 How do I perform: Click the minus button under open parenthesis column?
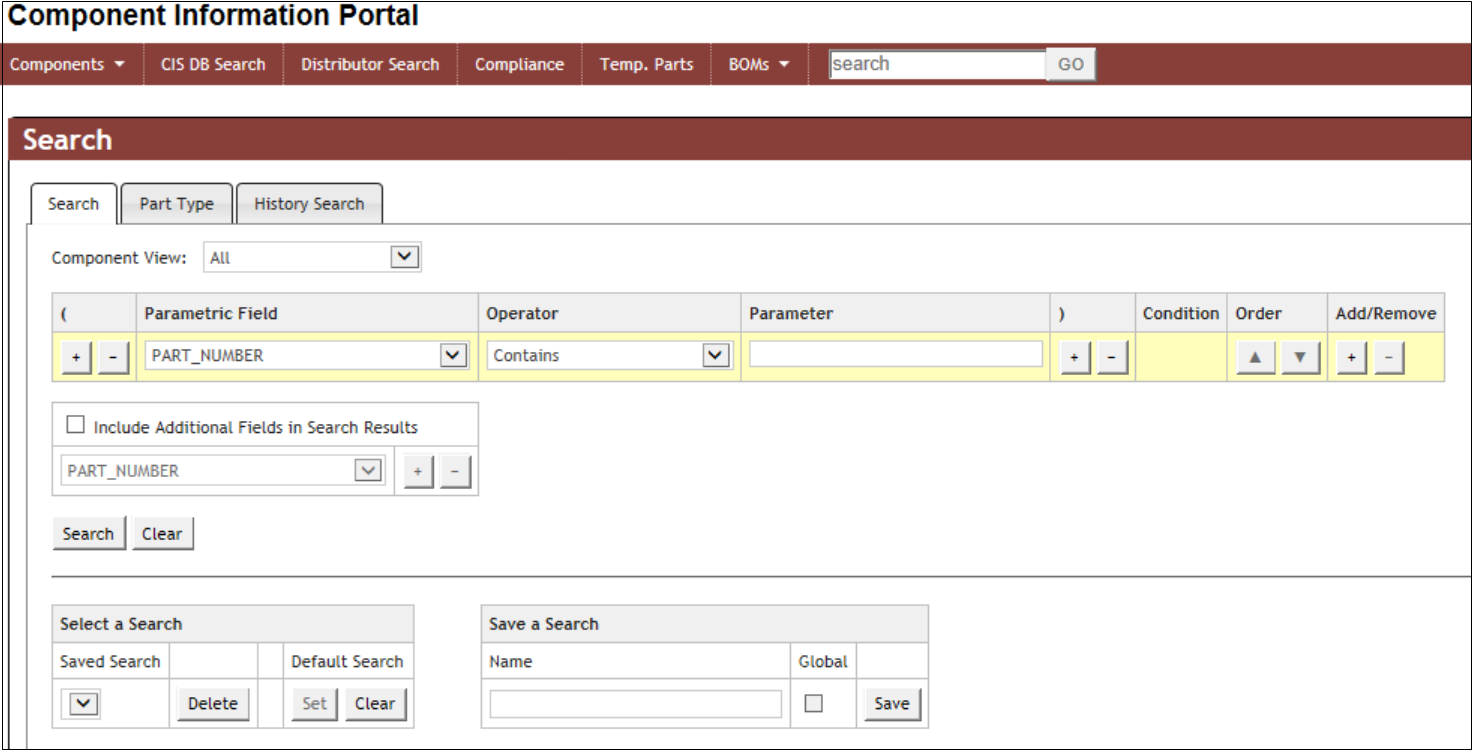click(x=113, y=357)
